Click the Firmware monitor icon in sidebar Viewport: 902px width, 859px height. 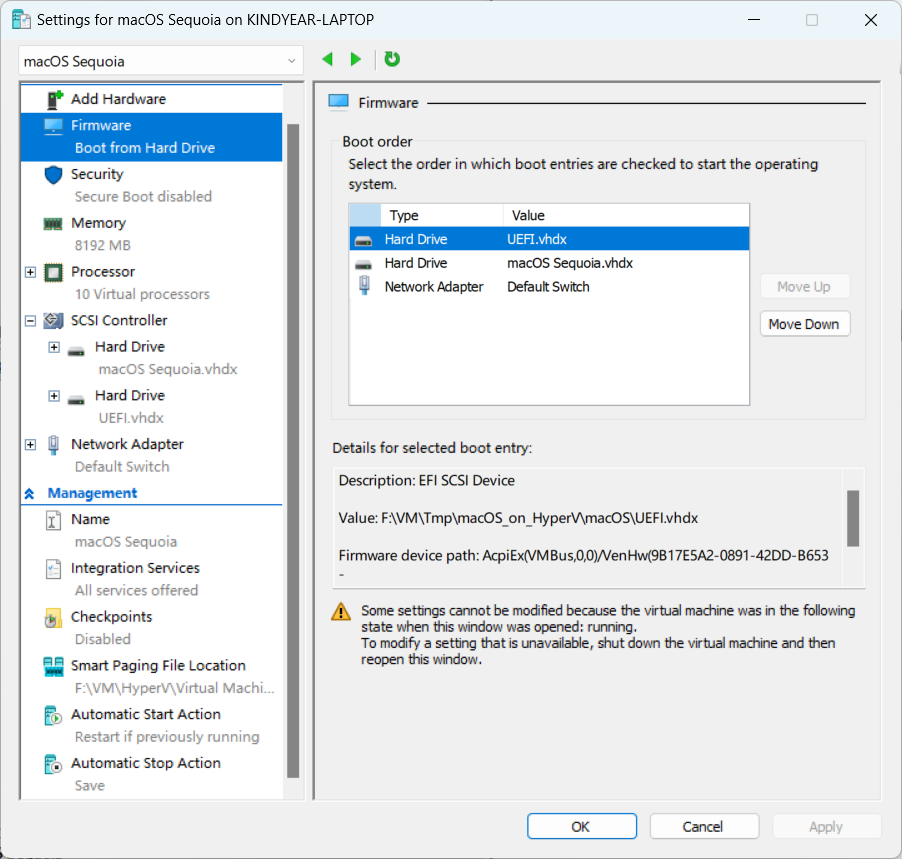click(53, 126)
